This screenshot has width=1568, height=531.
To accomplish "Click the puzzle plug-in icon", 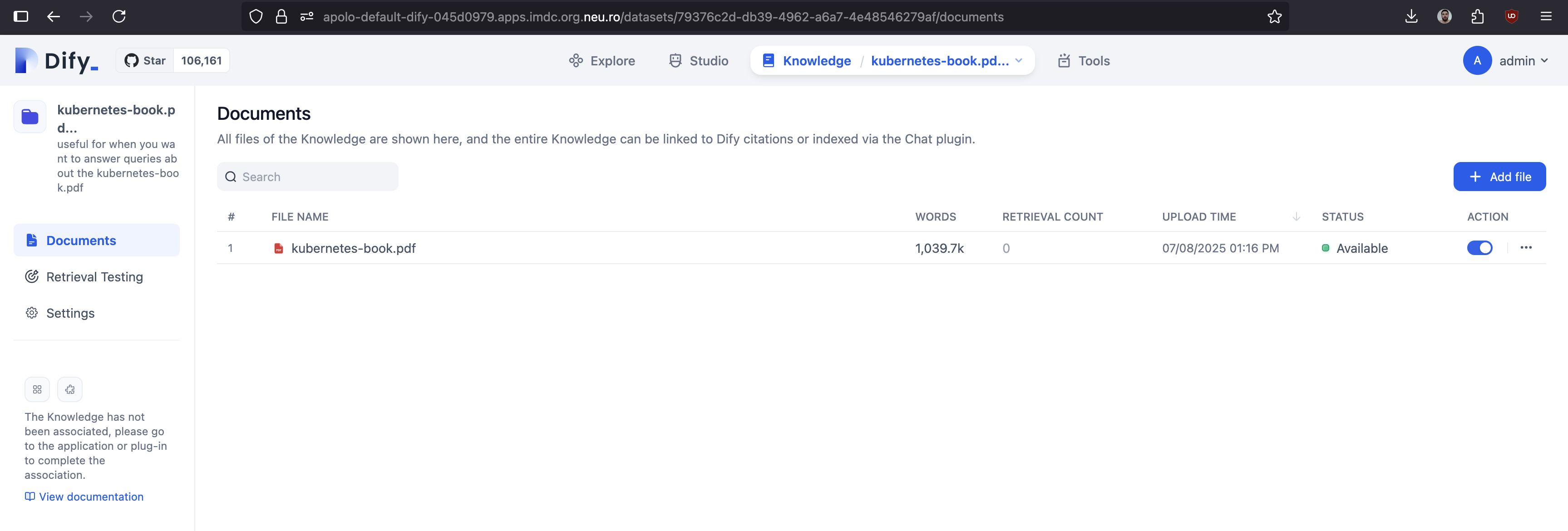I will click(70, 389).
